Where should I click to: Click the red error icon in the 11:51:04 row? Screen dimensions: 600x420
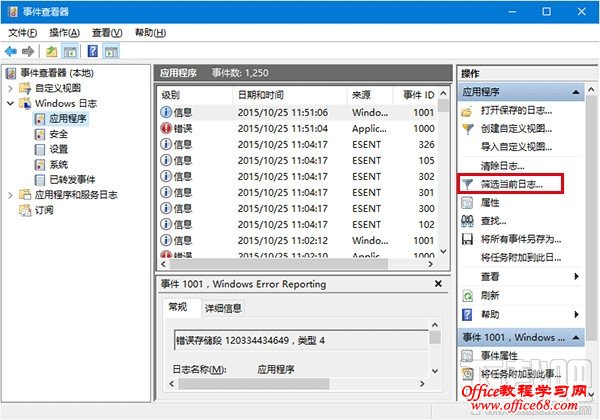tap(166, 128)
